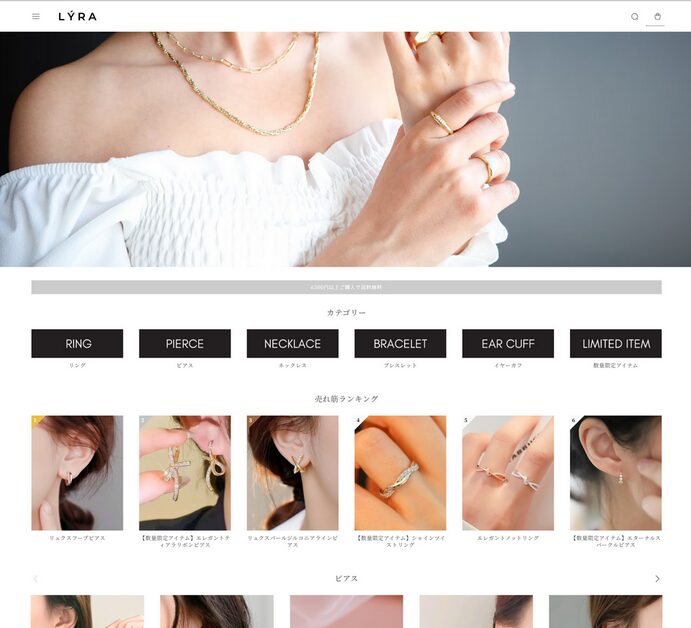Open the BRACELET category tile
Image resolution: width=691 pixels, height=628 pixels.
click(400, 343)
